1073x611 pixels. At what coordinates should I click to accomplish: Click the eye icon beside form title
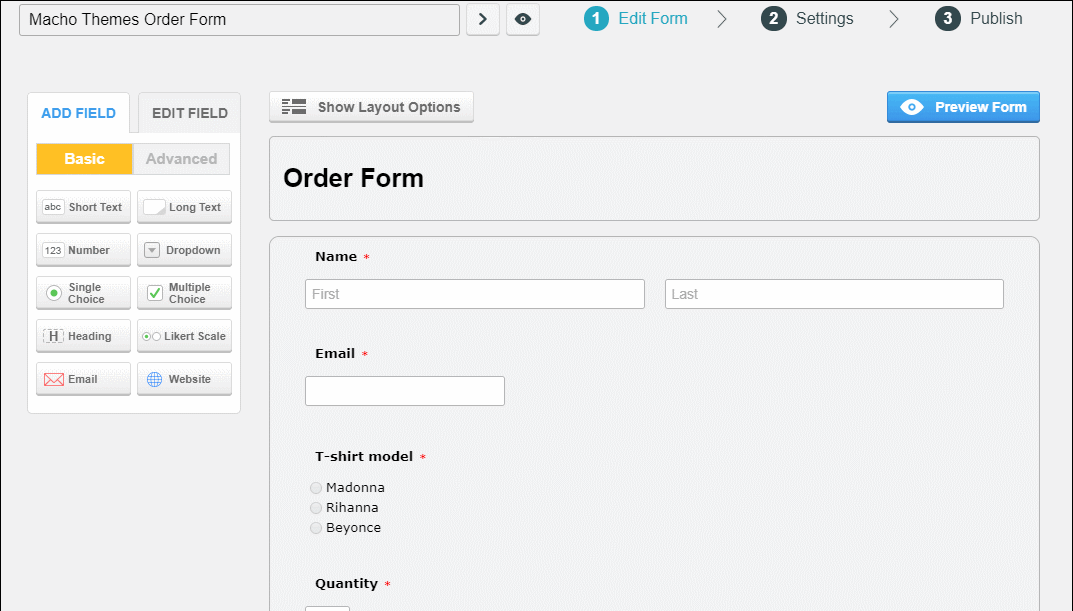click(x=523, y=19)
